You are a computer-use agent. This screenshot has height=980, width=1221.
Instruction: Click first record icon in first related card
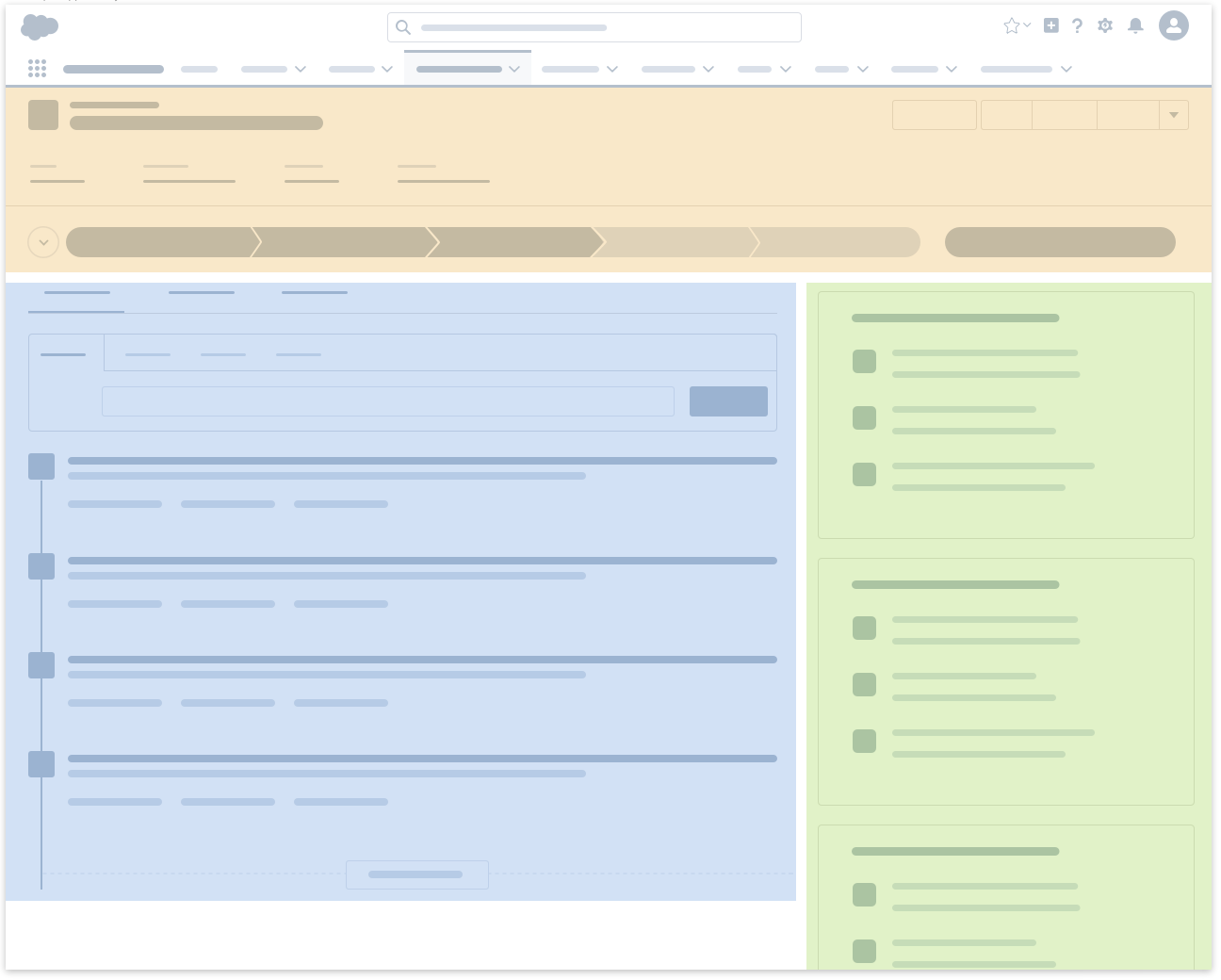(x=864, y=362)
